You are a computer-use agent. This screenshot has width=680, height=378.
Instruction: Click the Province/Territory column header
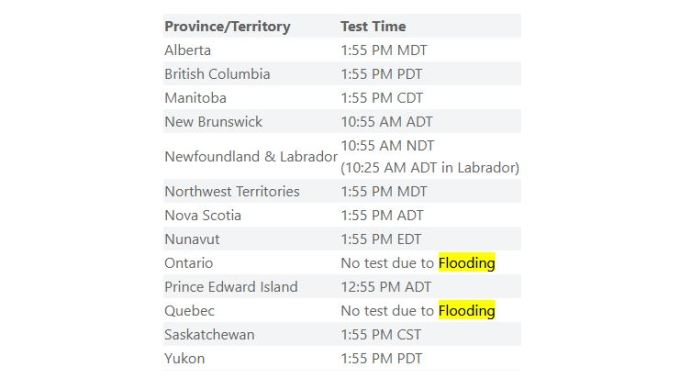tap(227, 26)
